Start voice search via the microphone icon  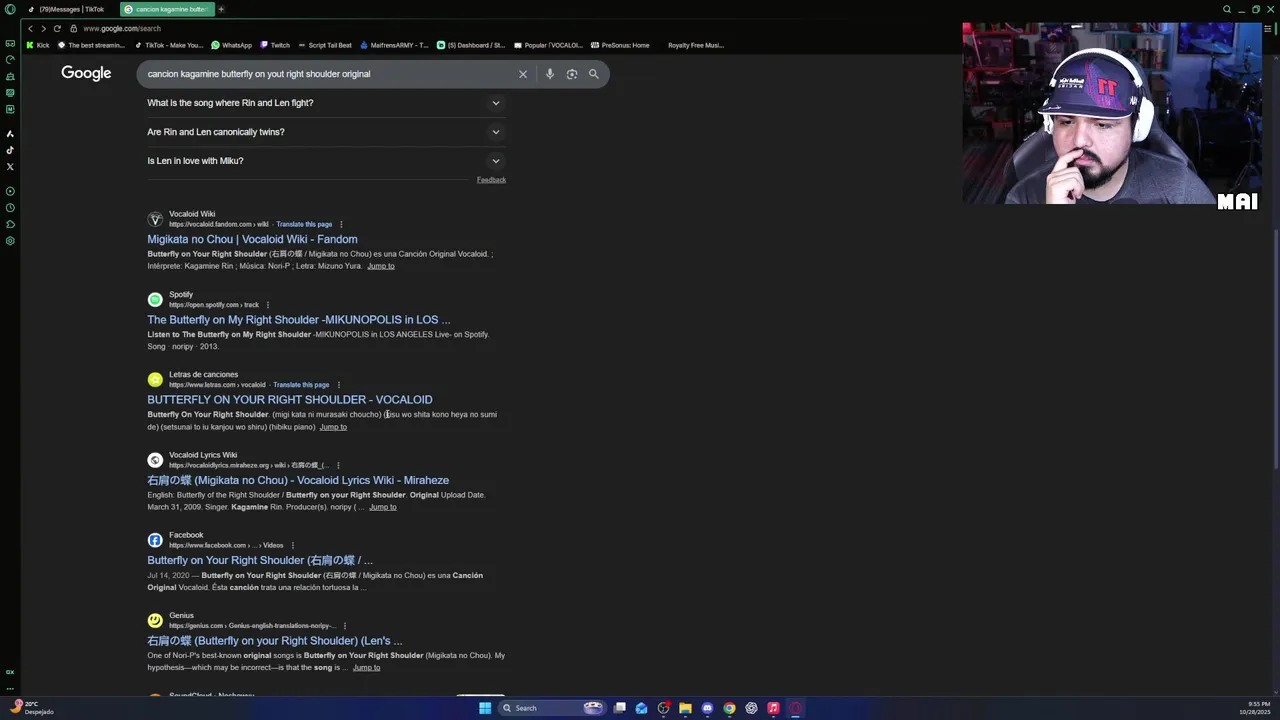coord(549,74)
